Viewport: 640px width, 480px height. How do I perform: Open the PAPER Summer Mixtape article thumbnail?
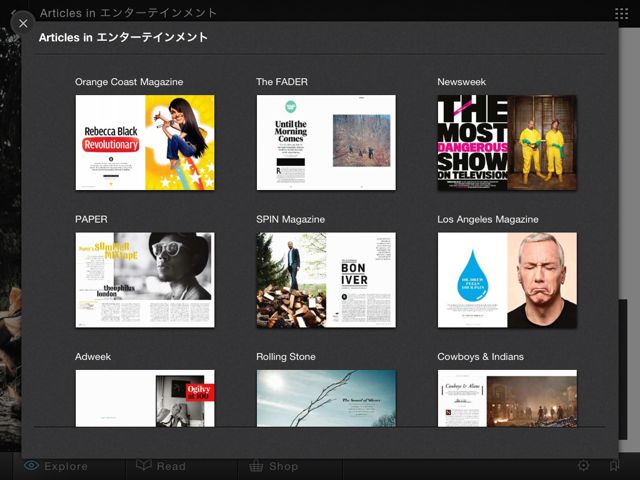pyautogui.click(x=145, y=280)
